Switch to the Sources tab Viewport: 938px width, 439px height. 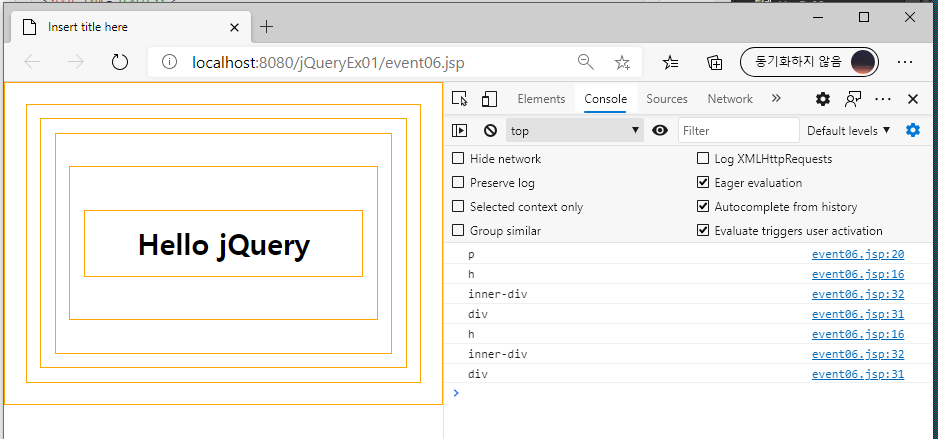[x=667, y=99]
